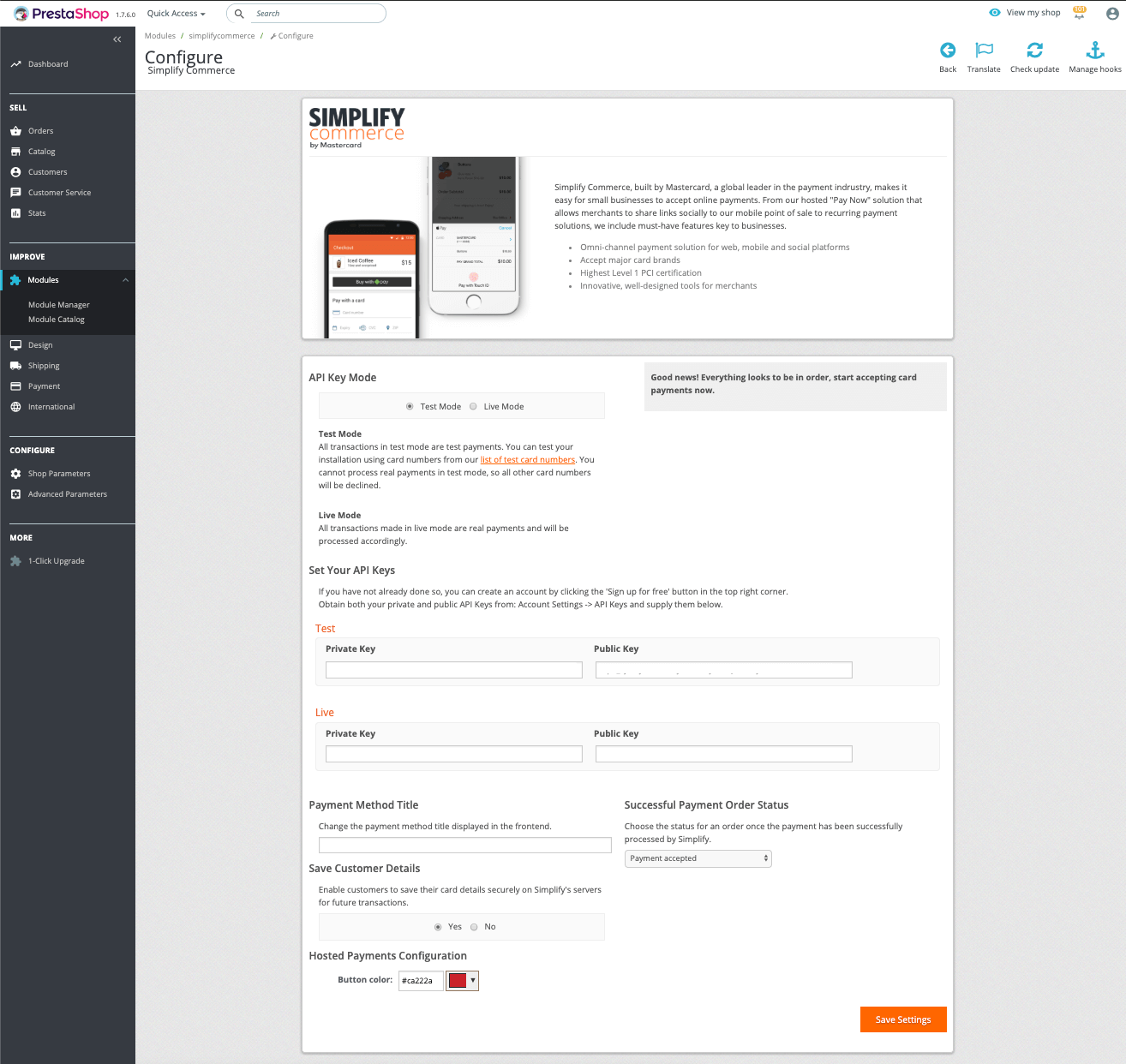Open the notifications trophy icon
The width and height of the screenshot is (1126, 1064).
(x=1080, y=13)
